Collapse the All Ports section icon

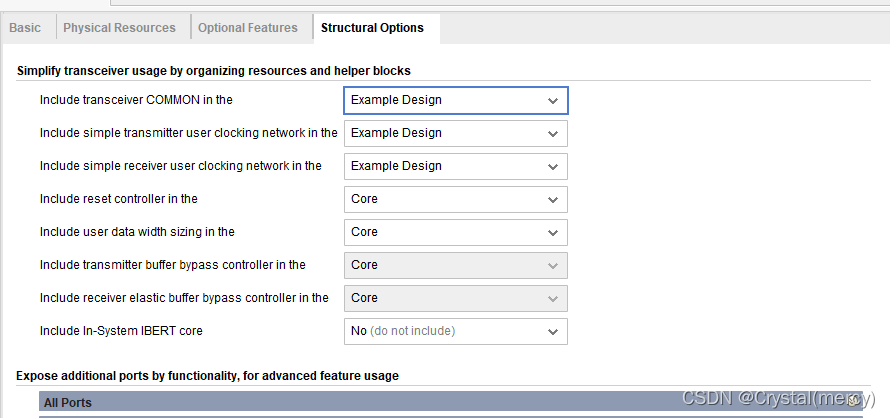click(x=853, y=401)
